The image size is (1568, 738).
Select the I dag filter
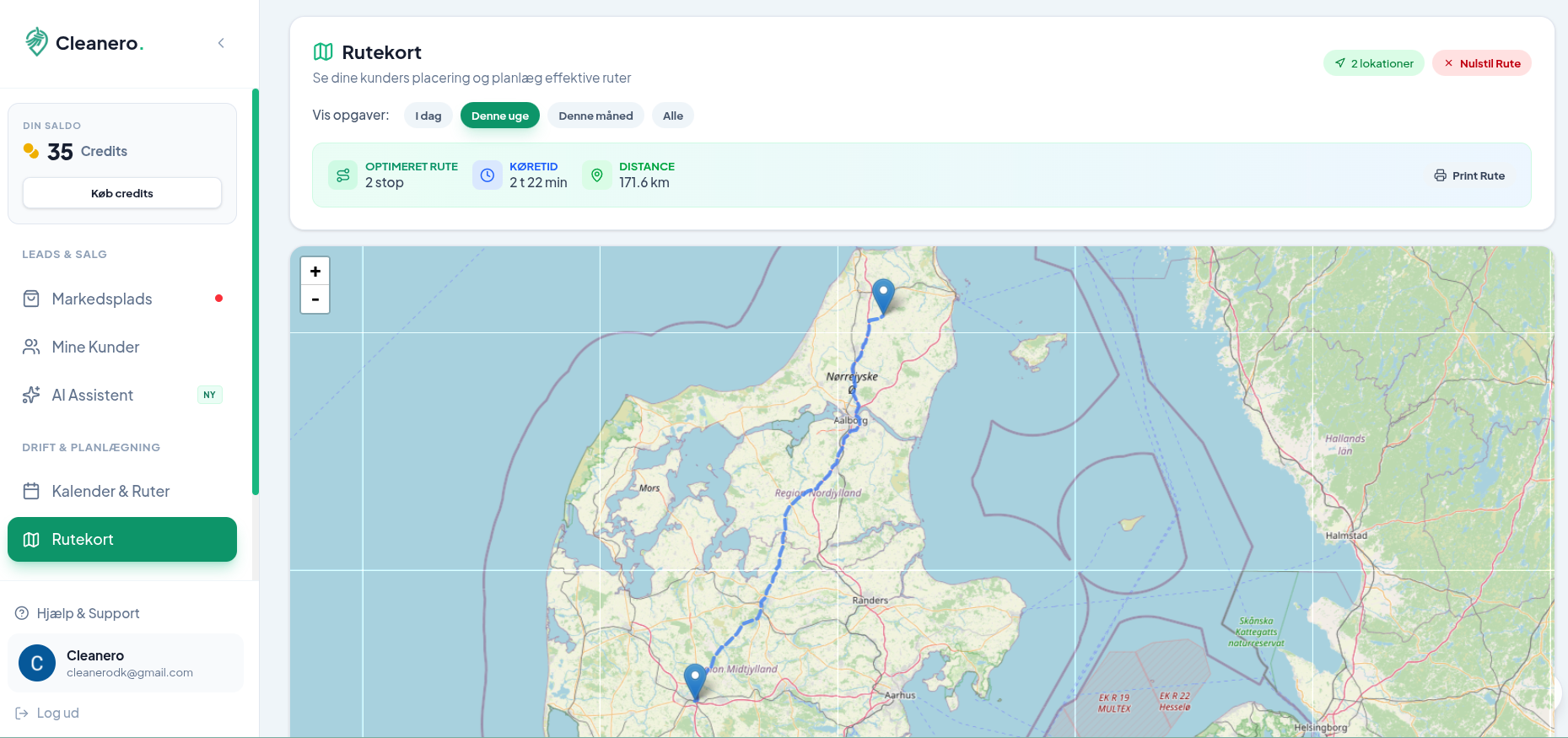[x=428, y=116]
